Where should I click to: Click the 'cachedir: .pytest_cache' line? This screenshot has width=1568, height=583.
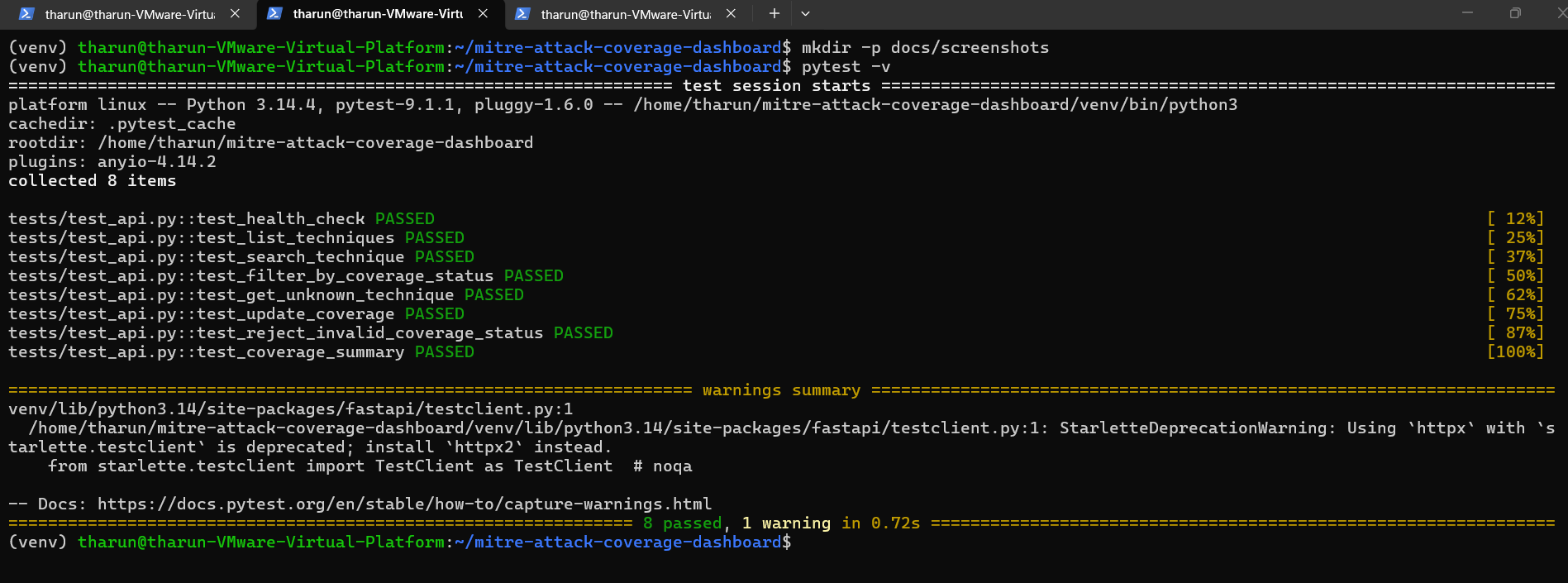point(122,124)
